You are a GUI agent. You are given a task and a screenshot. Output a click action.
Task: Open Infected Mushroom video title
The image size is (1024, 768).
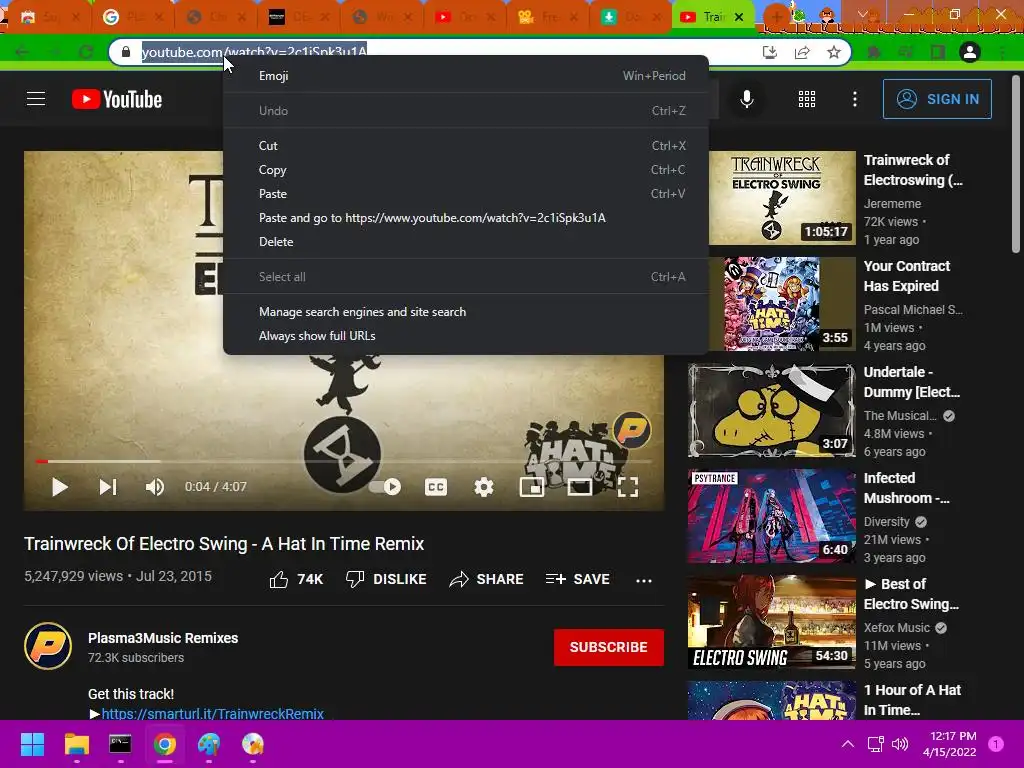tap(906, 488)
